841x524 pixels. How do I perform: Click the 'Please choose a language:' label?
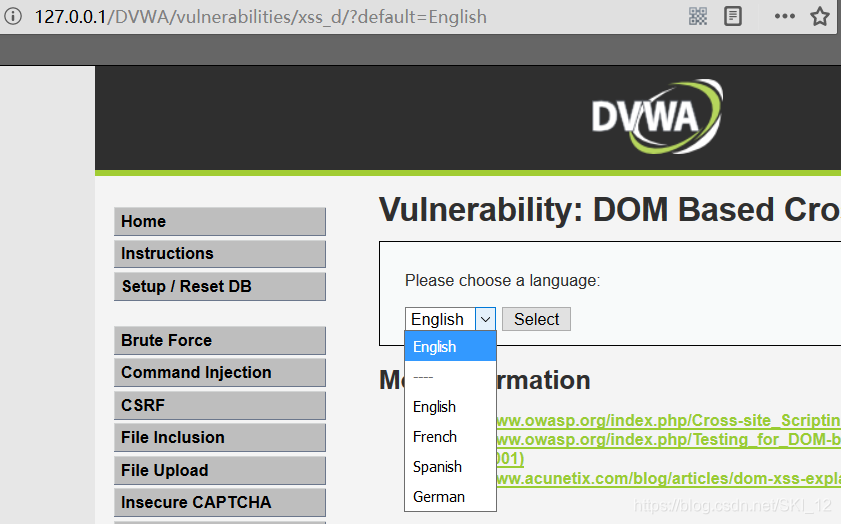pyautogui.click(x=503, y=281)
